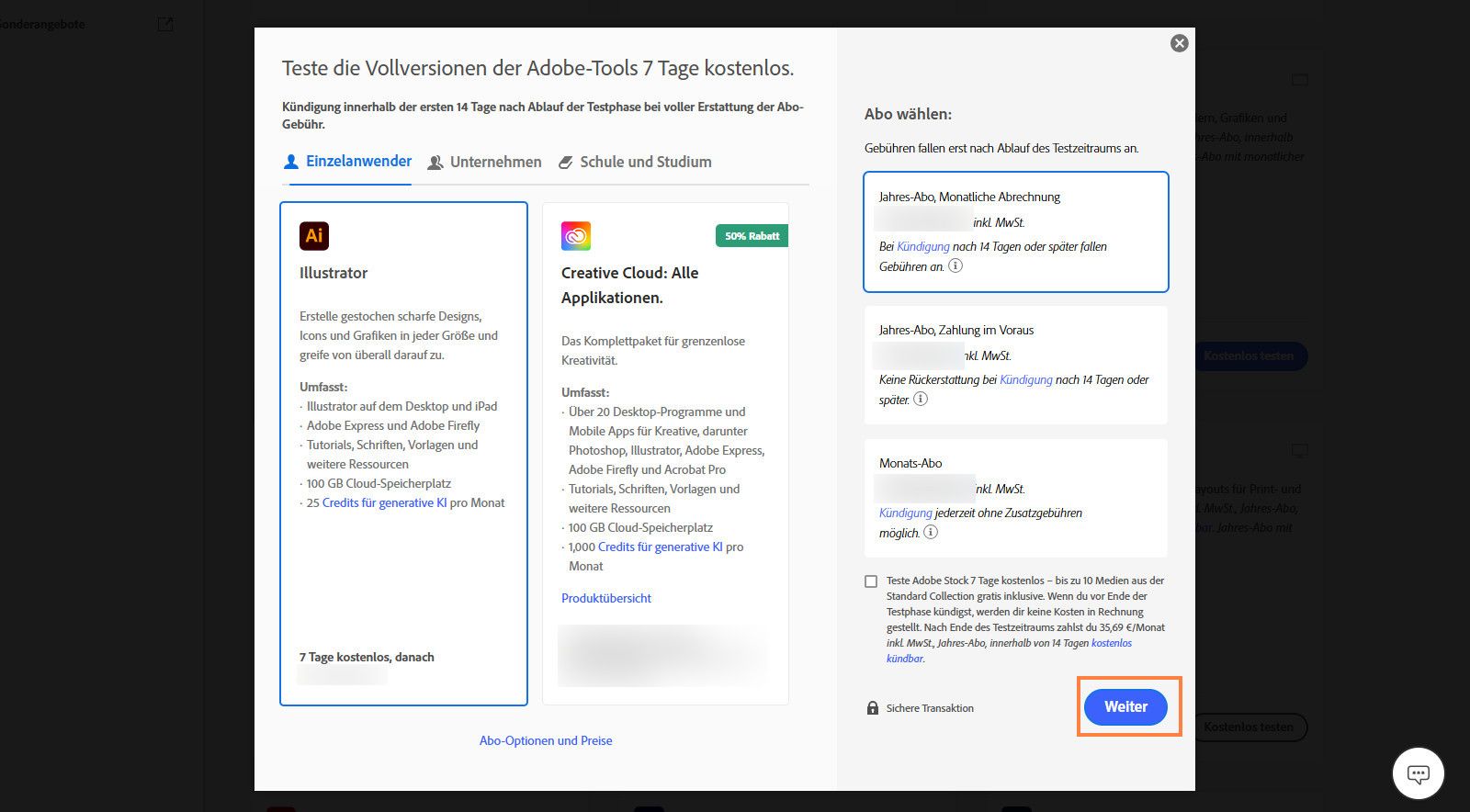The width and height of the screenshot is (1470, 812).
Task: Click the 'Teste die Vollversionen der Adobe-Tools' heading
Action: pos(537,68)
